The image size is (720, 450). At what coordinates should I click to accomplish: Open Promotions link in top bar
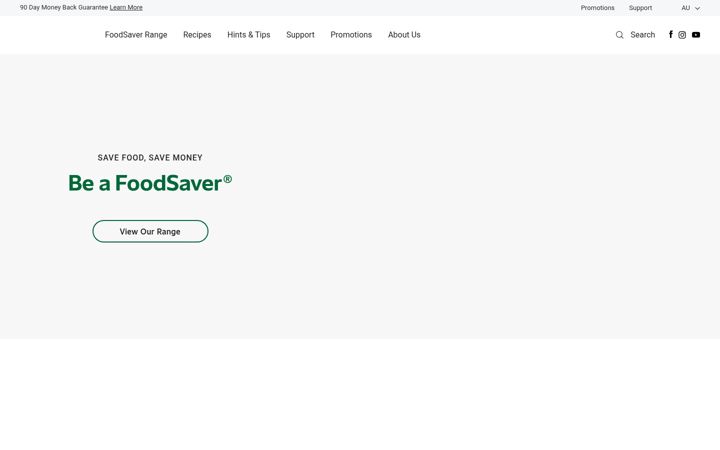pos(597,8)
